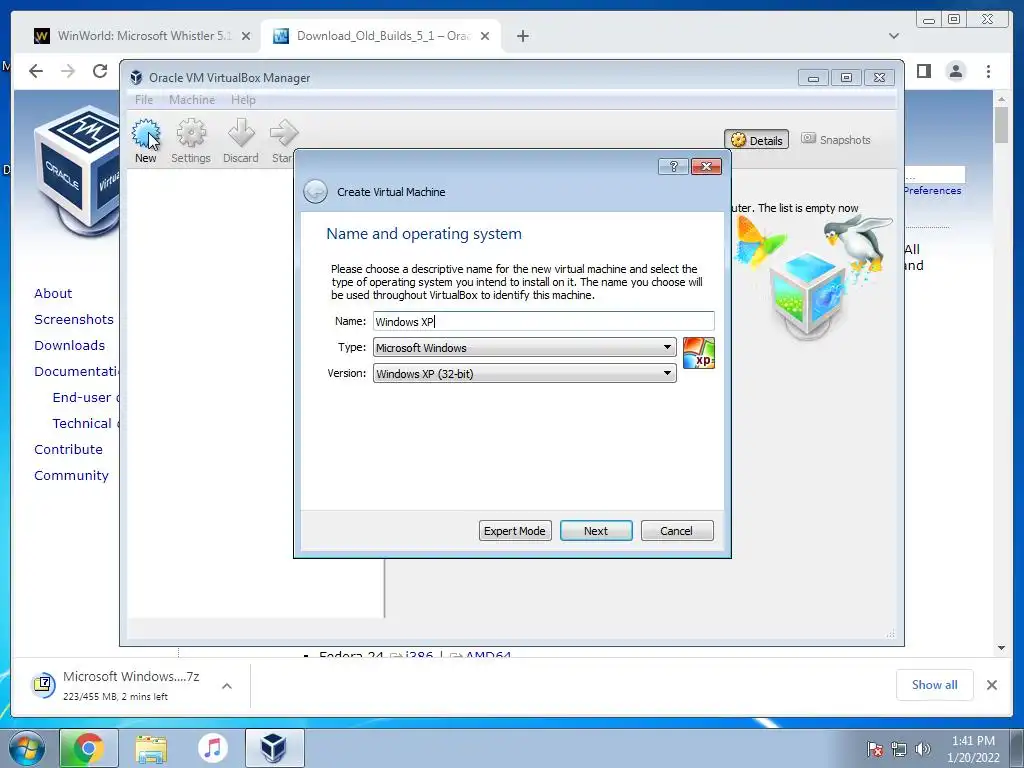
Task: Click the Expert Mode button
Action: (x=515, y=531)
